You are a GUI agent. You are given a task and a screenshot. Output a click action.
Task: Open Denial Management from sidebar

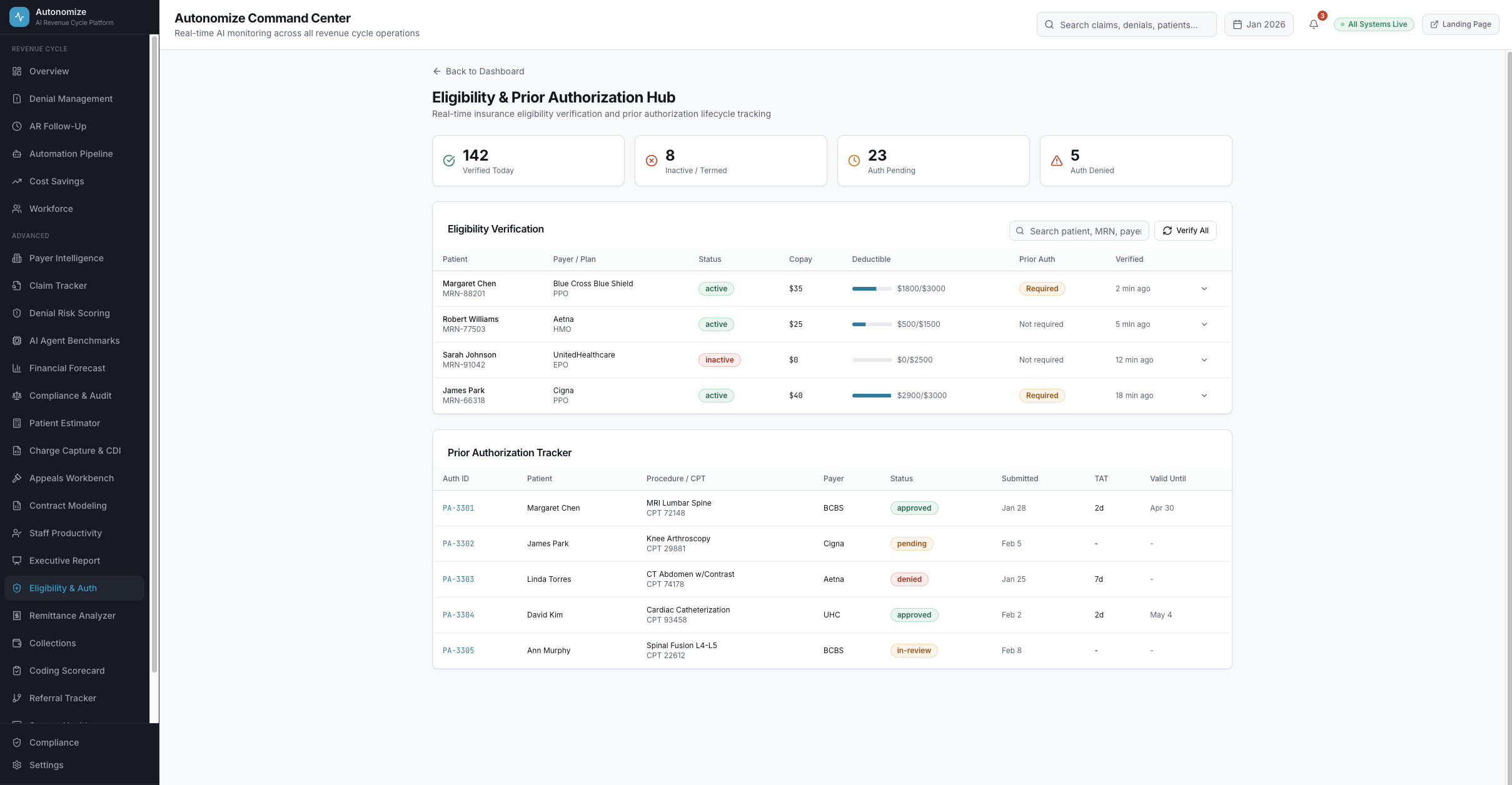(x=71, y=99)
